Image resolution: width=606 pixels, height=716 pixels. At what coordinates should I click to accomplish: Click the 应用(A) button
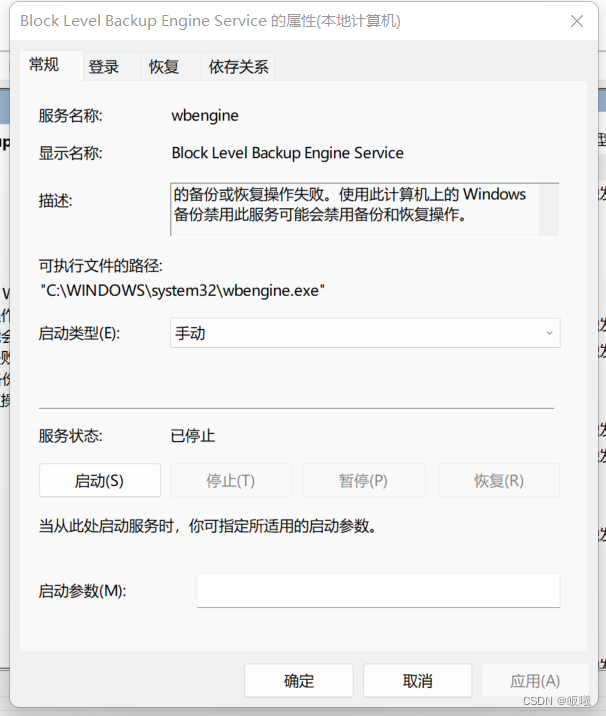point(535,681)
